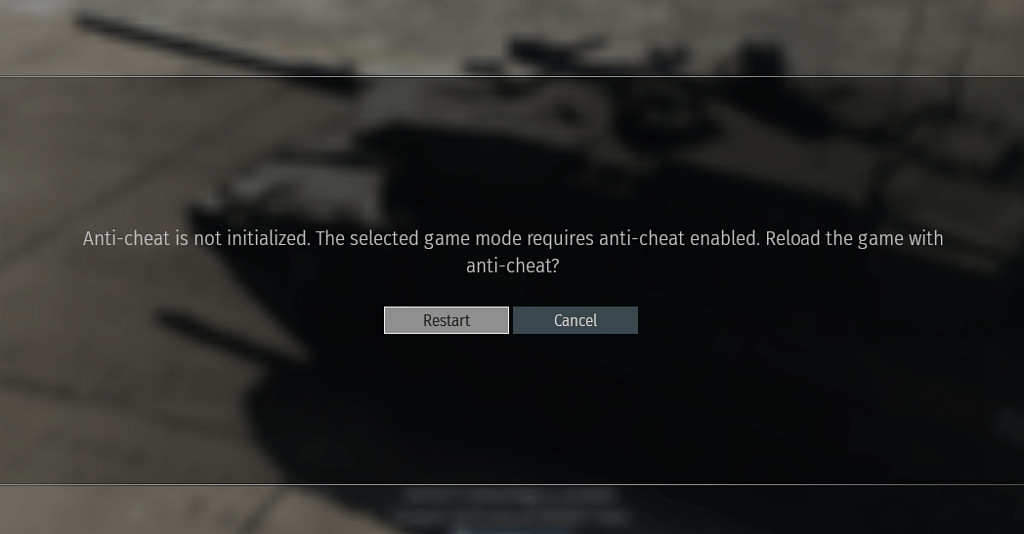Click the Restart button
Image resolution: width=1024 pixels, height=534 pixels.
[446, 320]
